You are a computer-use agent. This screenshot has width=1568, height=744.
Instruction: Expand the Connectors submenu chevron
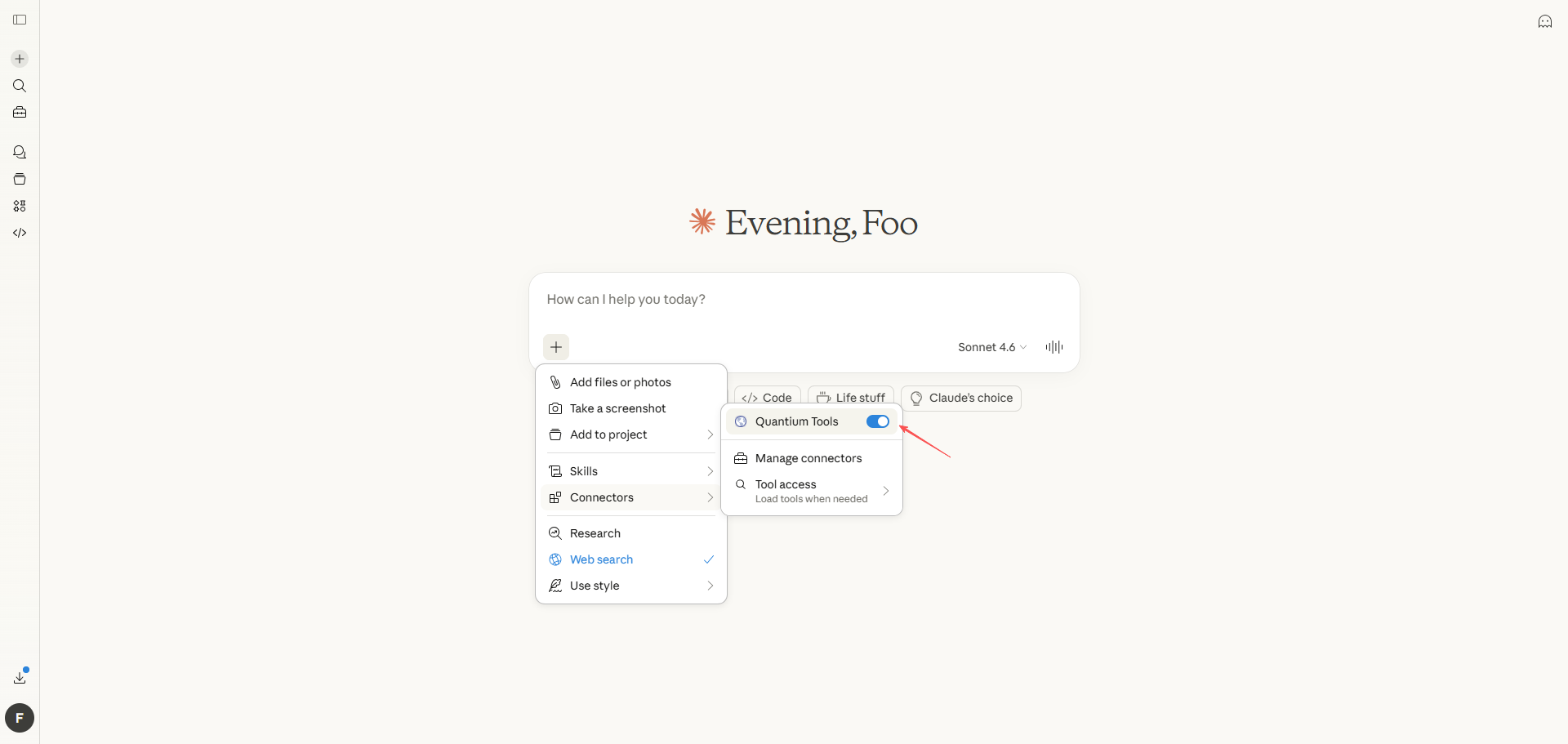tap(710, 497)
